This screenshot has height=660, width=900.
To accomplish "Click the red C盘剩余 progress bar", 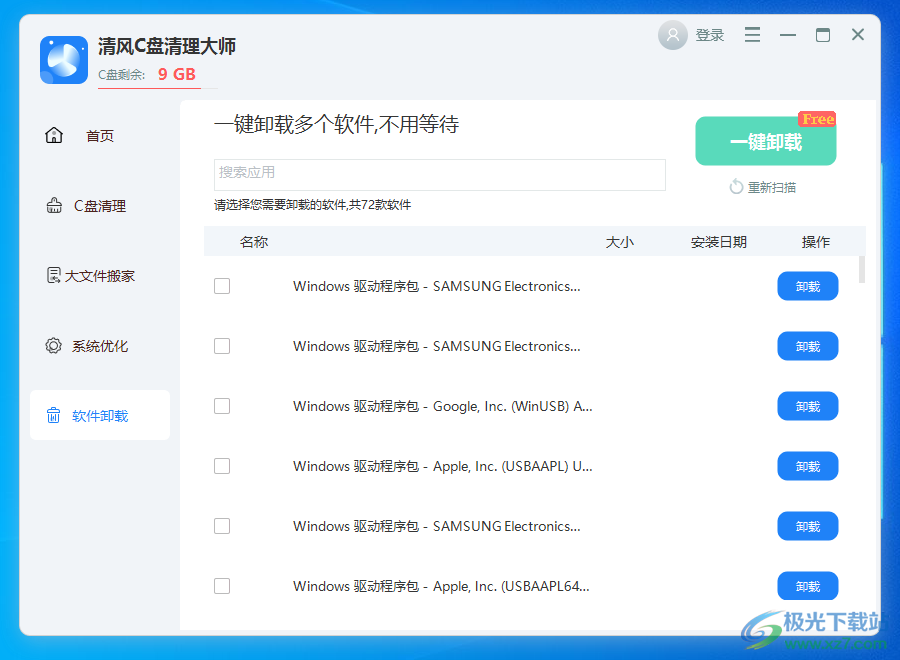I will tap(149, 89).
